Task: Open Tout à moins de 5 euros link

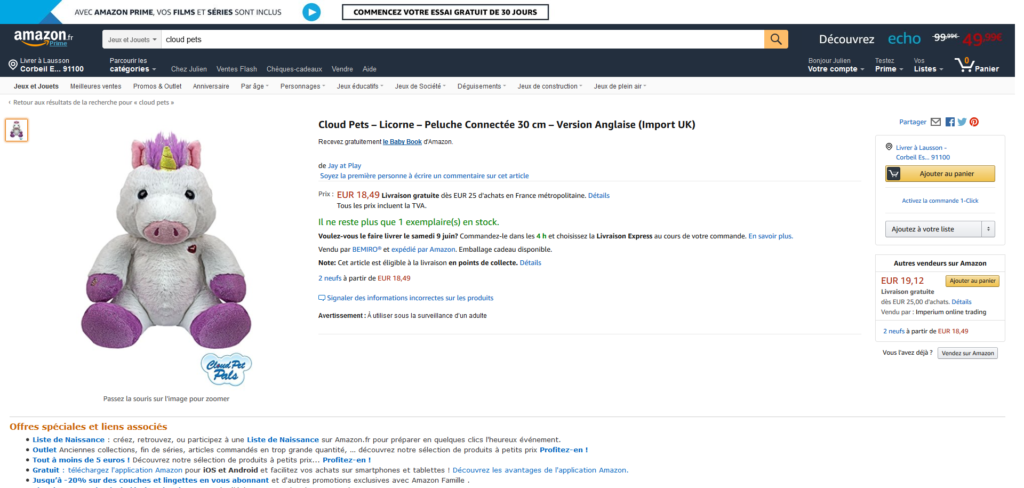Action: (80, 460)
